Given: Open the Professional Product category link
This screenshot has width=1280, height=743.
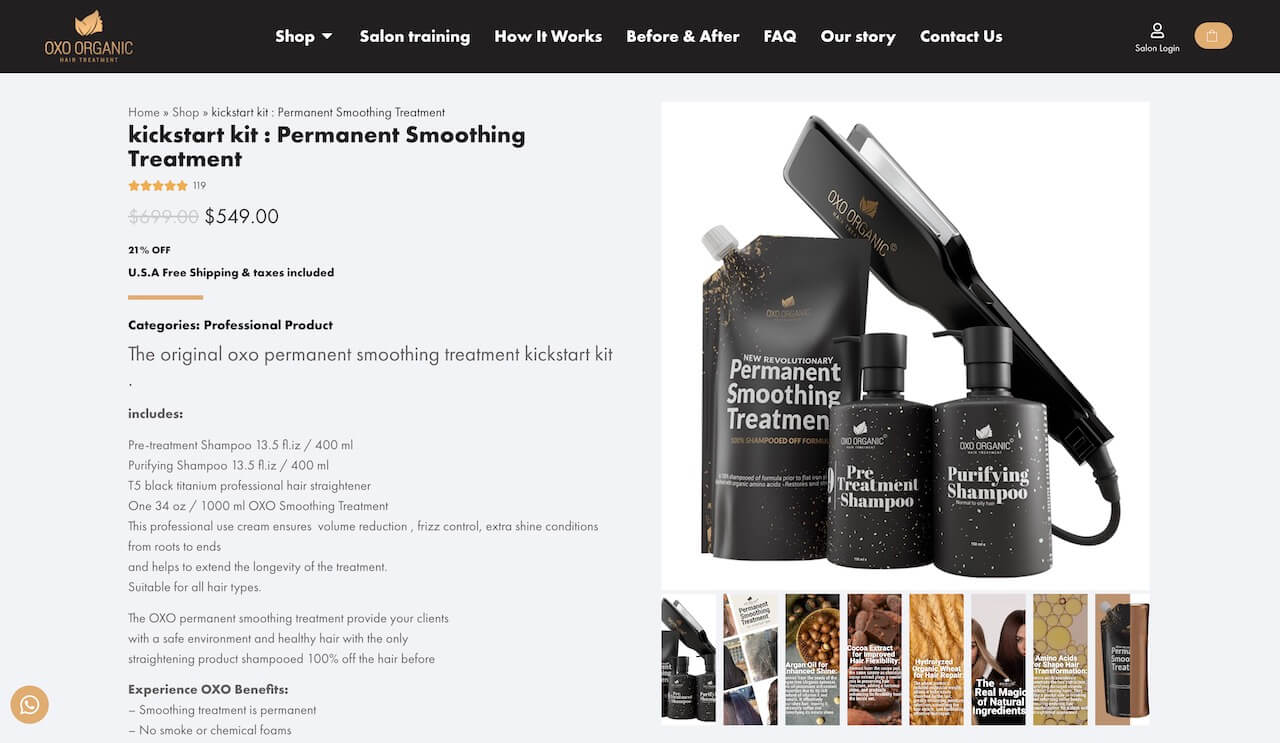Looking at the screenshot, I should [x=268, y=325].
